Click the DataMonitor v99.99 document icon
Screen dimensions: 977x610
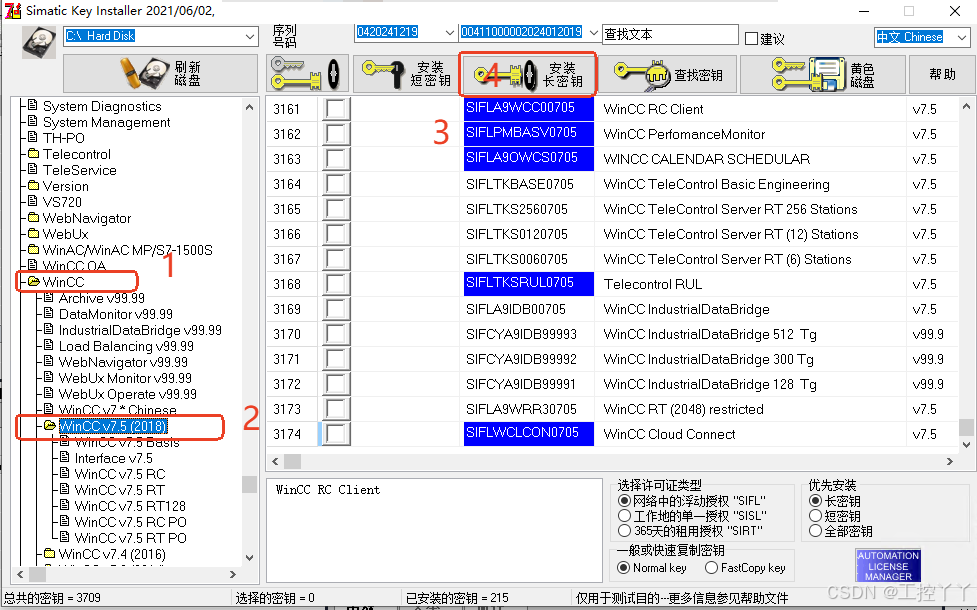coord(49,313)
